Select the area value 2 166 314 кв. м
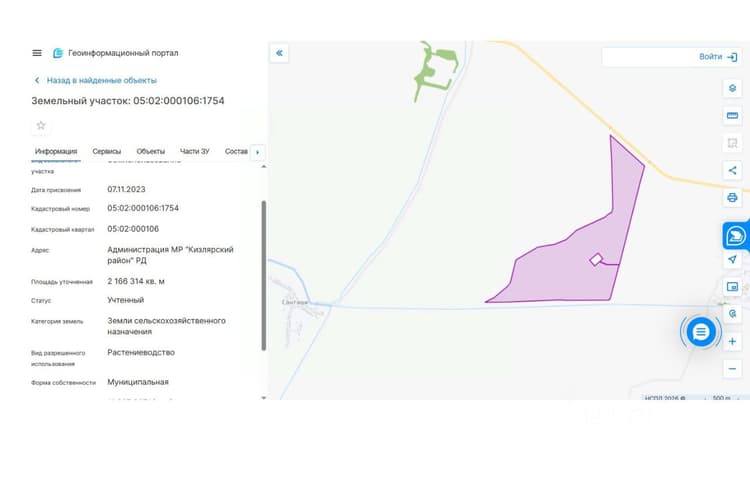The image size is (750, 485). pyautogui.click(x=136, y=281)
